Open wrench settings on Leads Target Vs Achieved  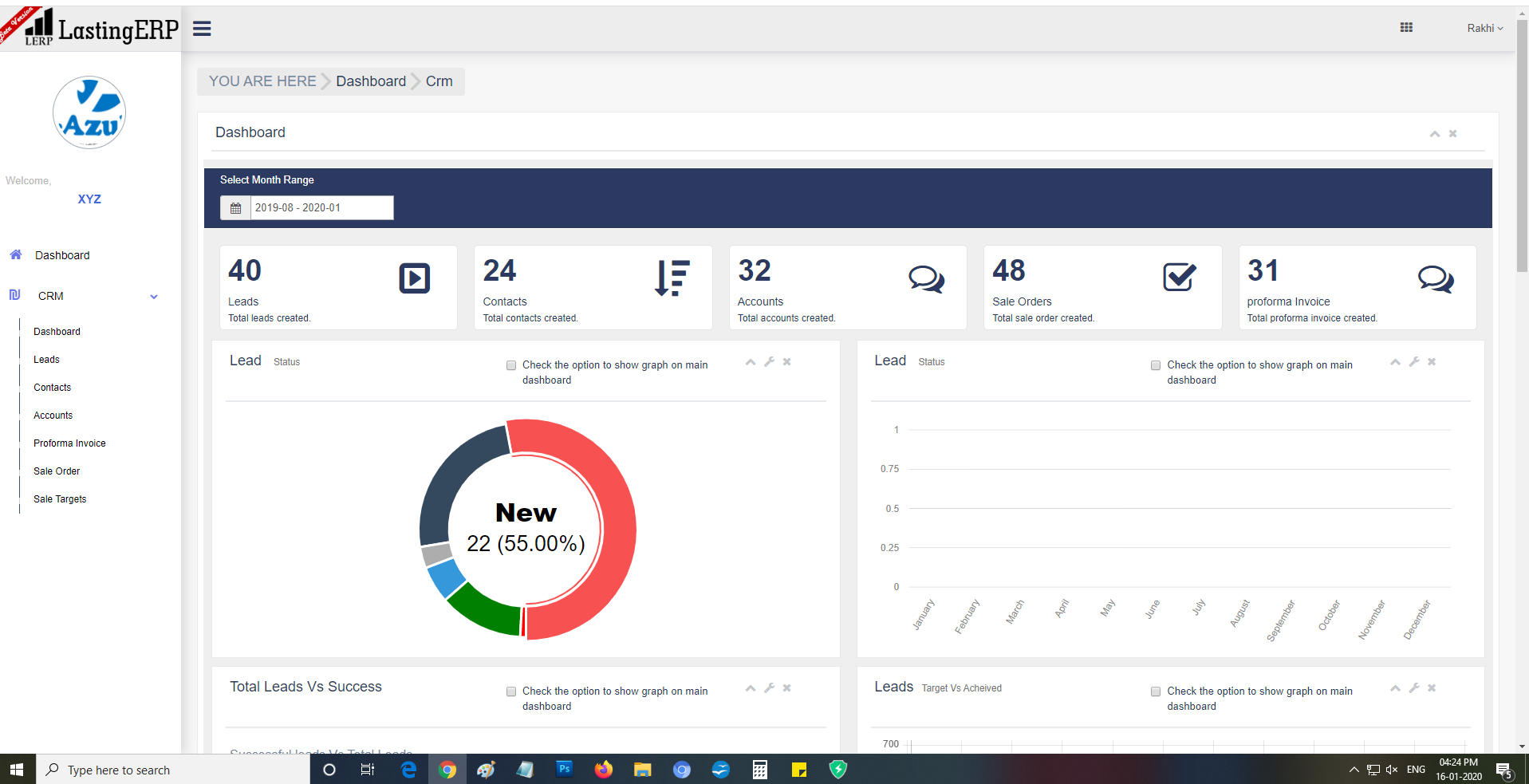1413,688
